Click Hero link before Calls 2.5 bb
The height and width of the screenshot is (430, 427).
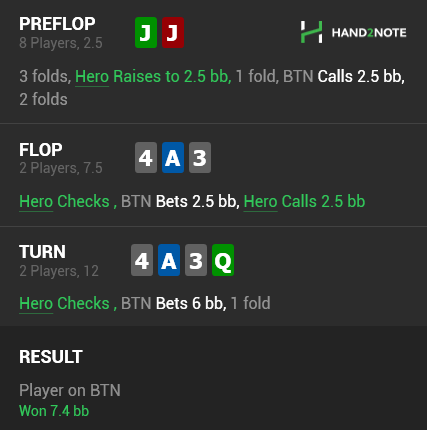click(261, 202)
